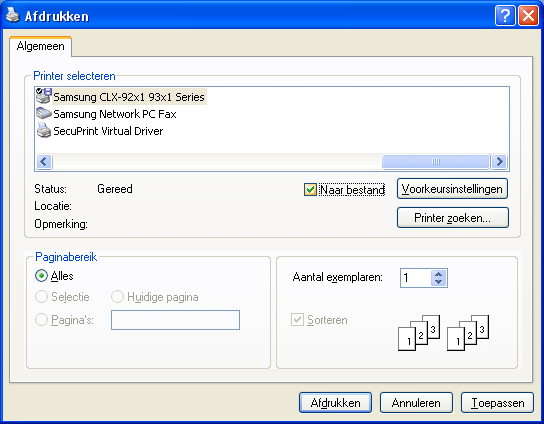Click the printer icon in the title bar

pyautogui.click(x=13, y=15)
